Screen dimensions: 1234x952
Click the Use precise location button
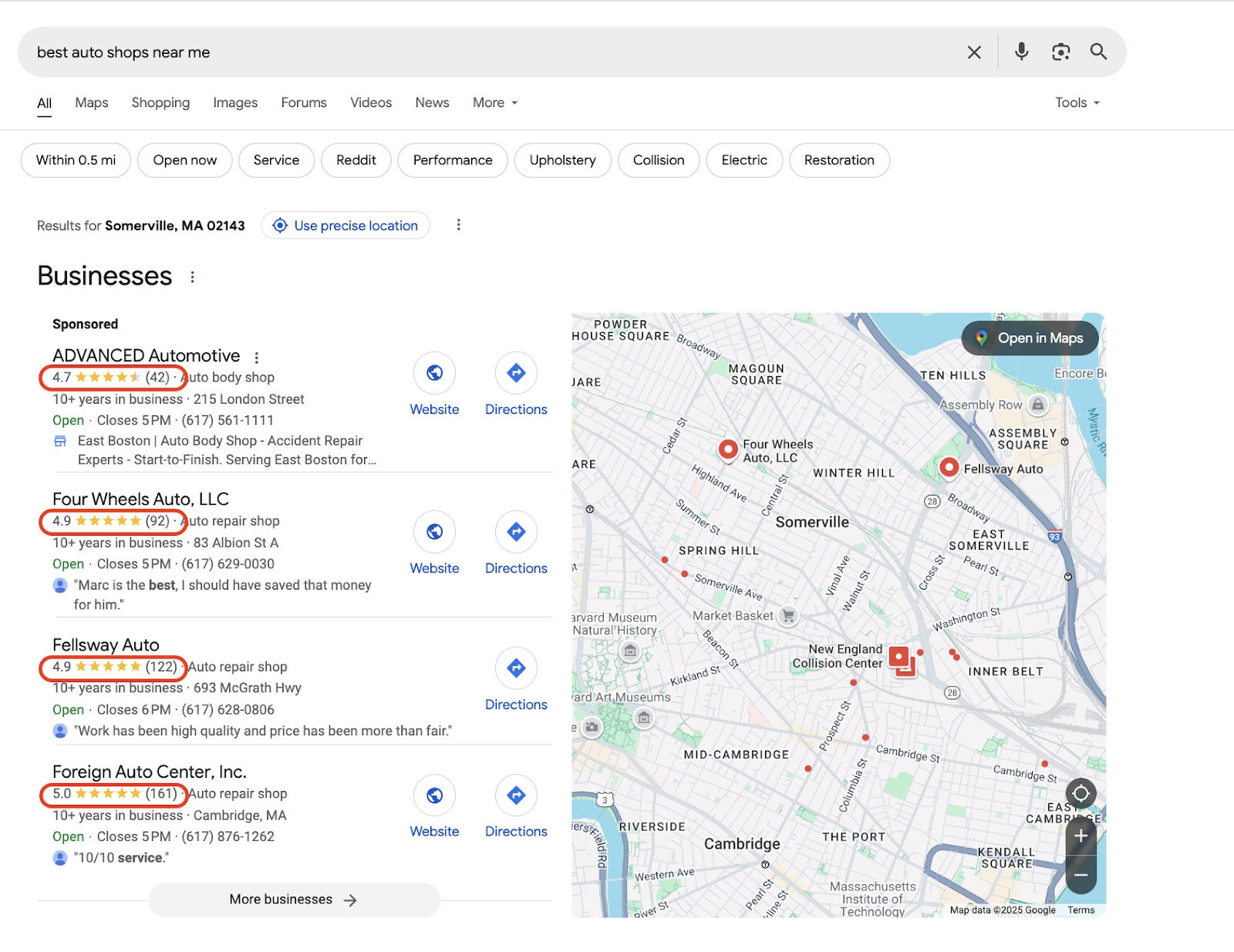[346, 225]
